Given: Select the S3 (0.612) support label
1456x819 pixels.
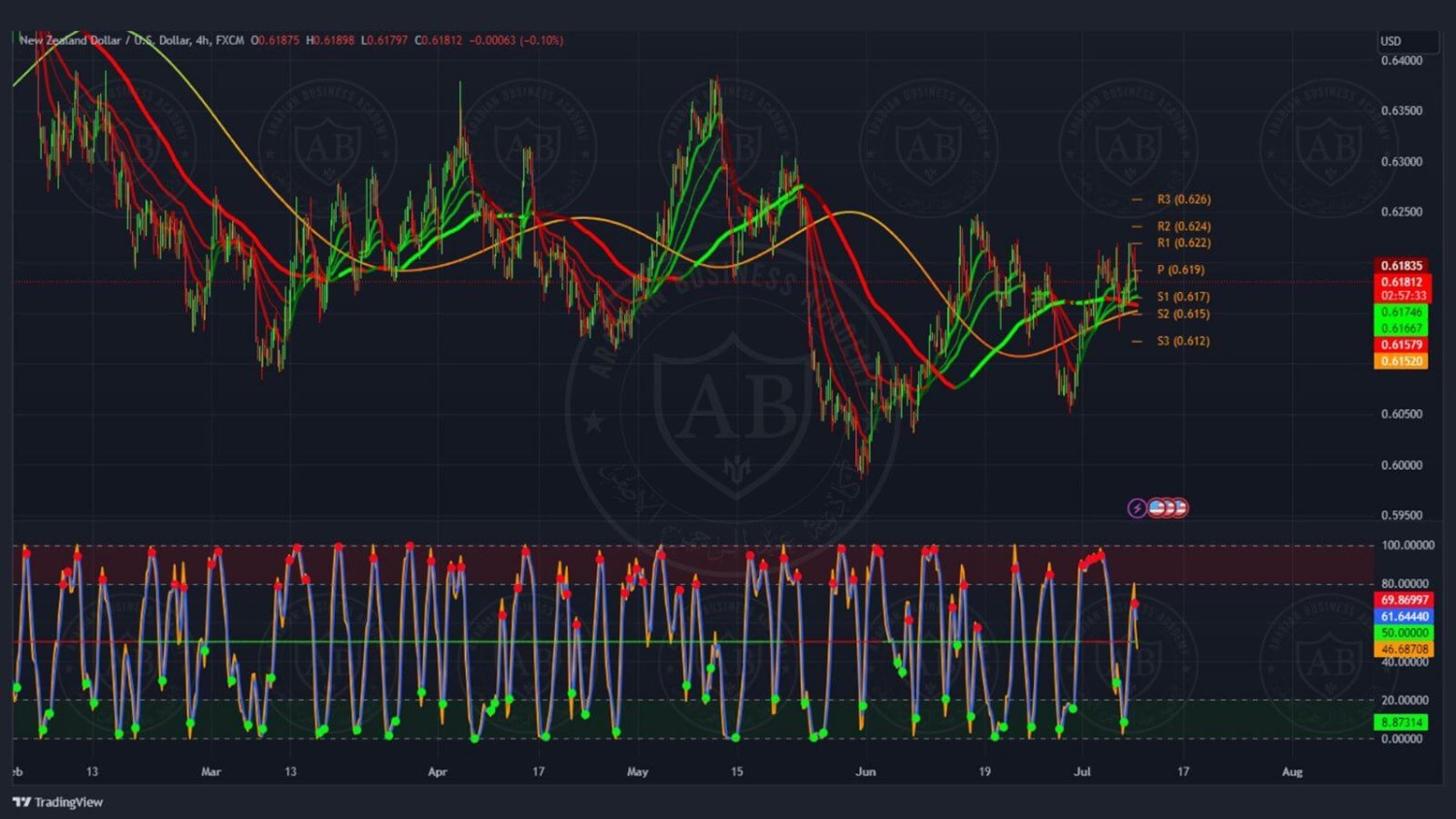Looking at the screenshot, I should click(x=1183, y=341).
